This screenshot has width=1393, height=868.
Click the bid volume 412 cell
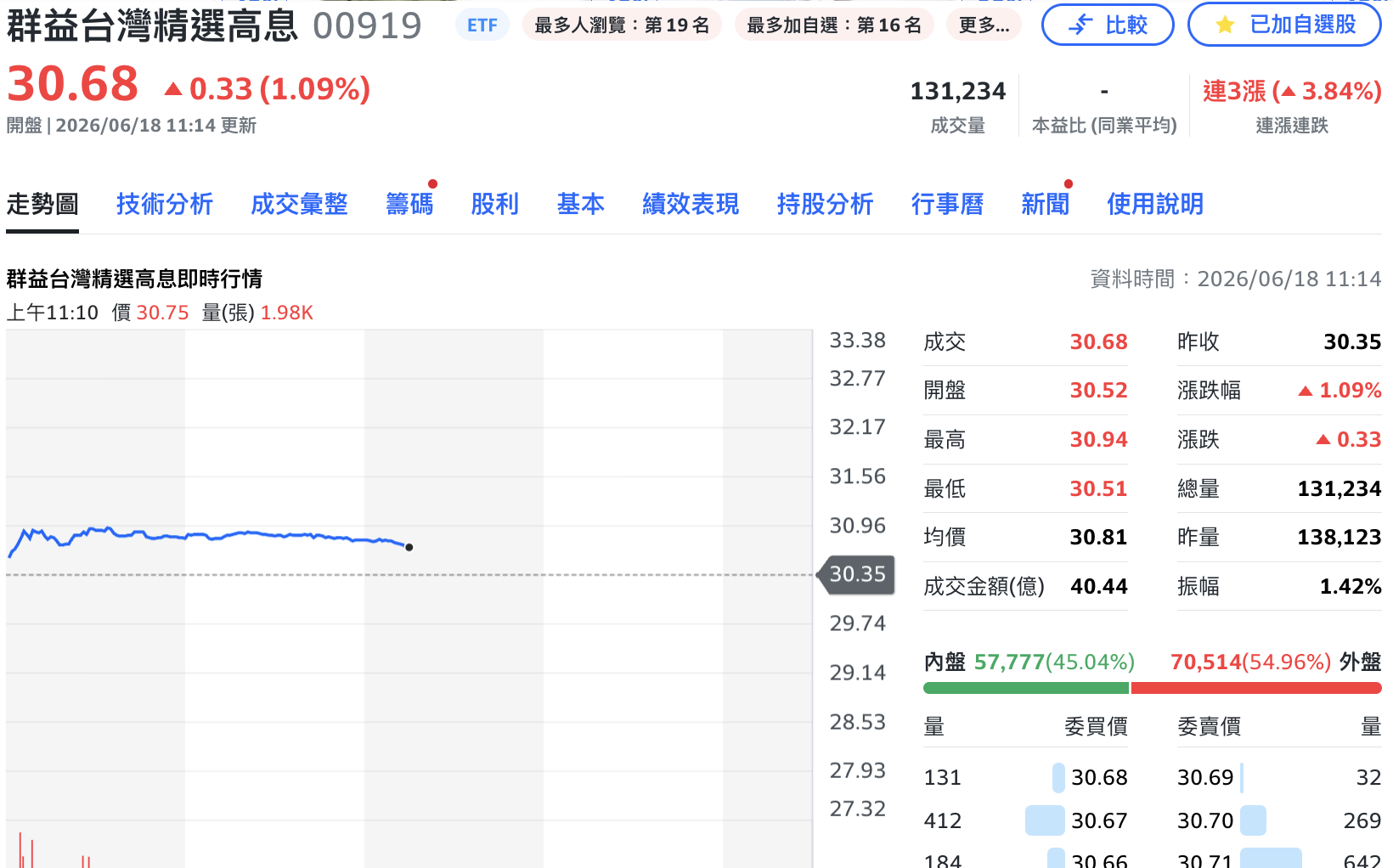click(943, 820)
